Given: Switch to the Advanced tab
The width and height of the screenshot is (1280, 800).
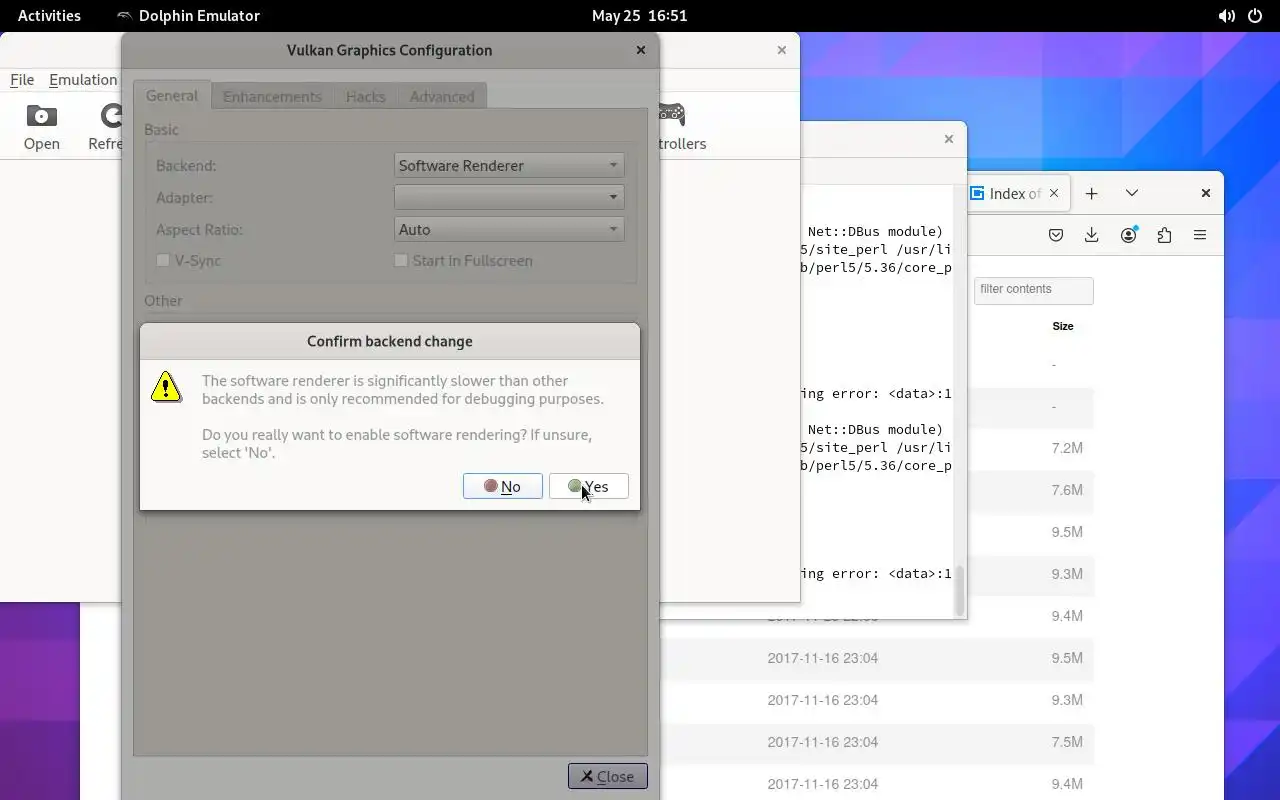Looking at the screenshot, I should (442, 96).
